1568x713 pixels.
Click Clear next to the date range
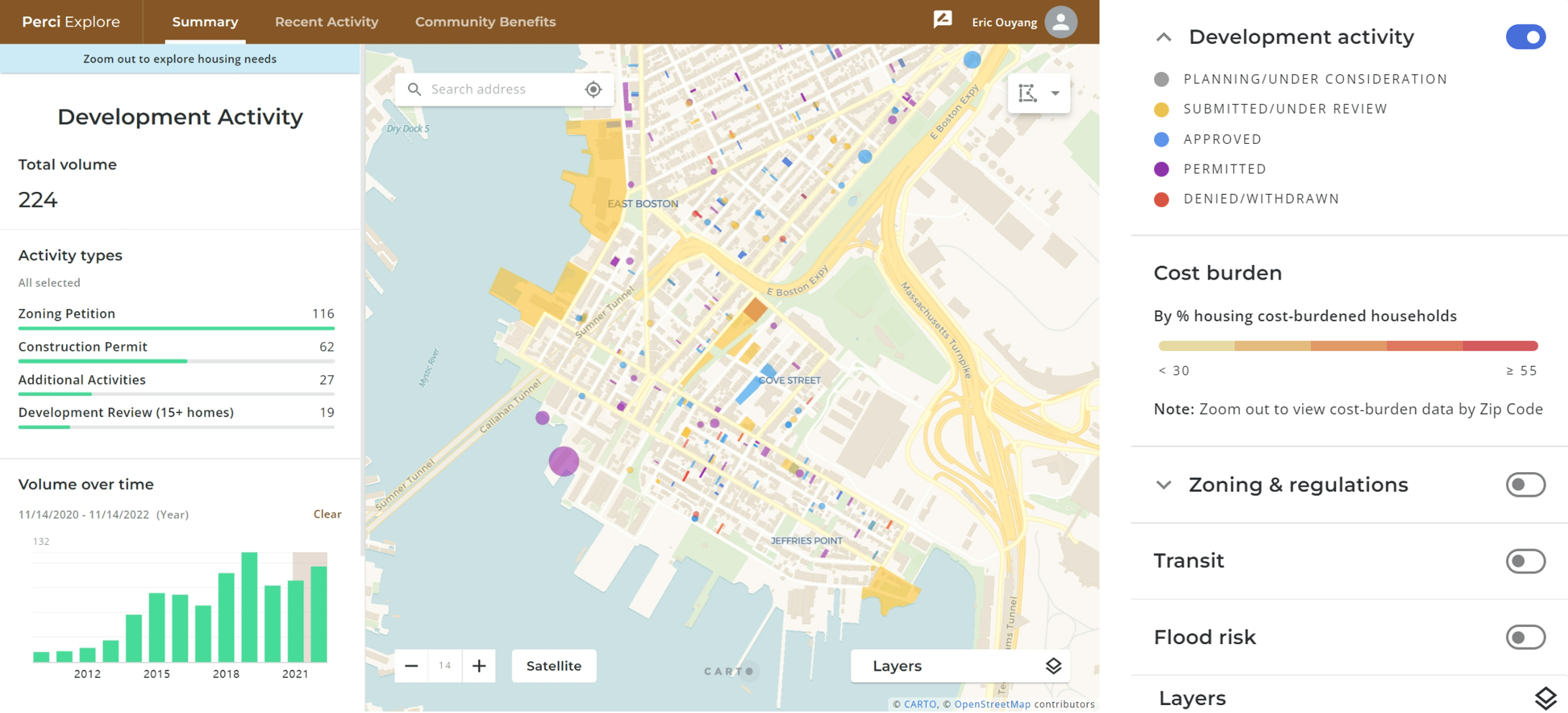327,514
